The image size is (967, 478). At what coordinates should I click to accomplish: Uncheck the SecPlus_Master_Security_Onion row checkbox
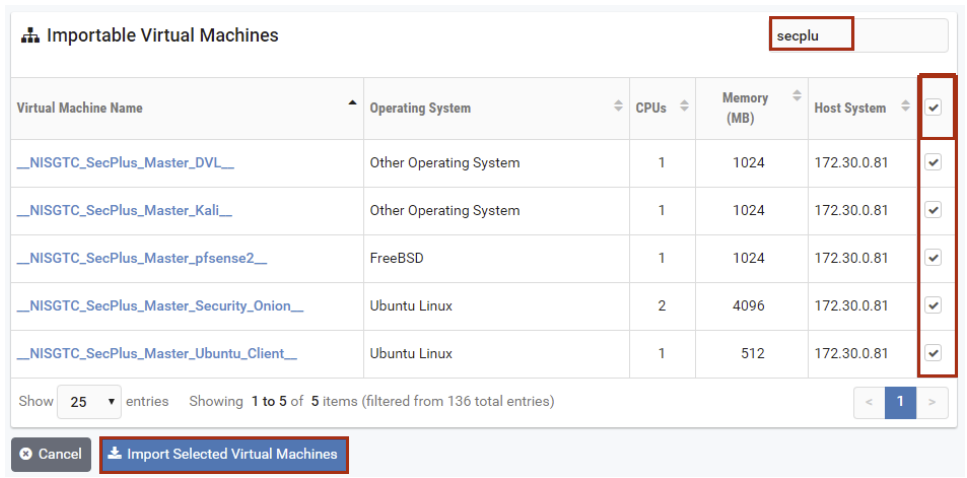[x=934, y=305]
